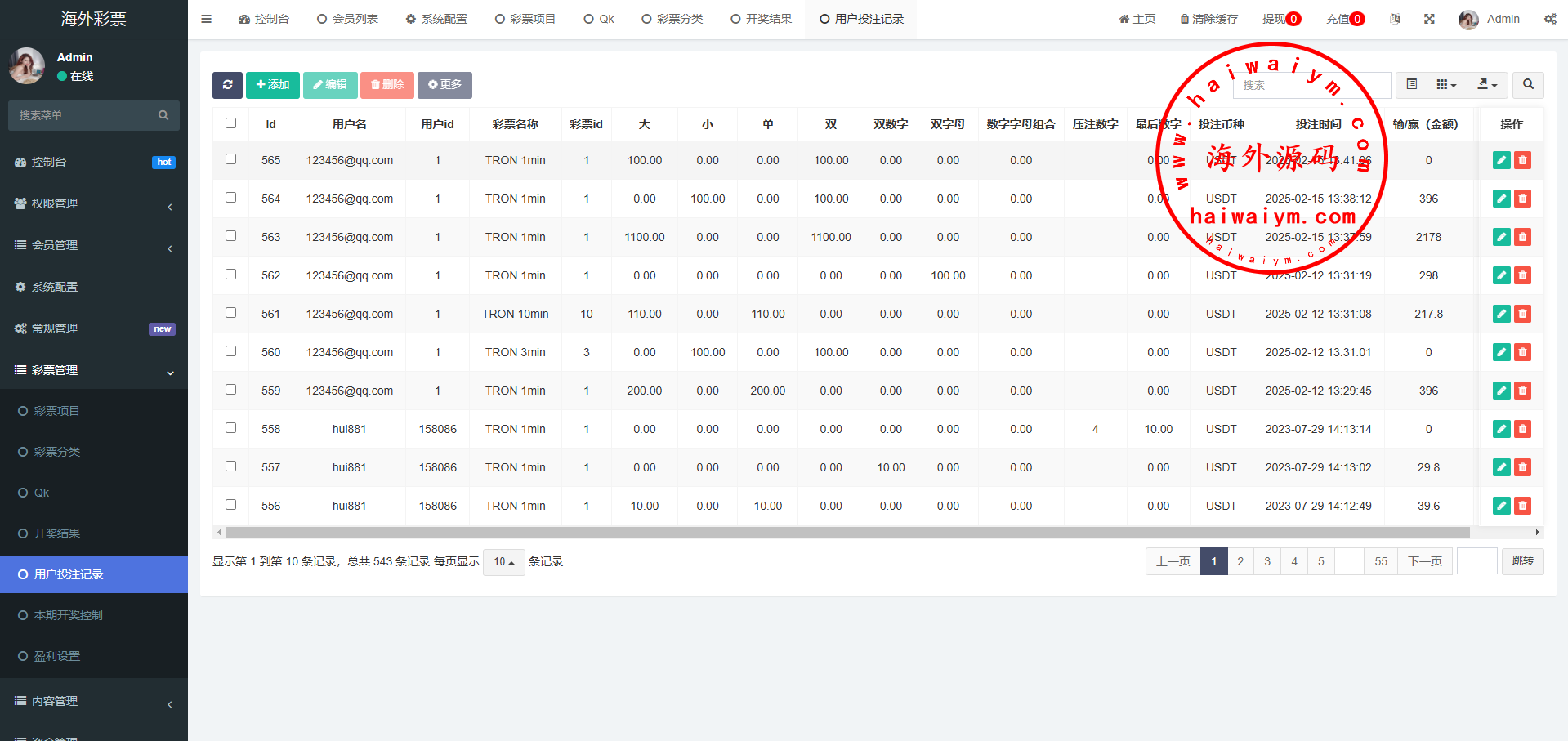Click the refresh table icon button
The image size is (1568, 741).
(x=227, y=85)
